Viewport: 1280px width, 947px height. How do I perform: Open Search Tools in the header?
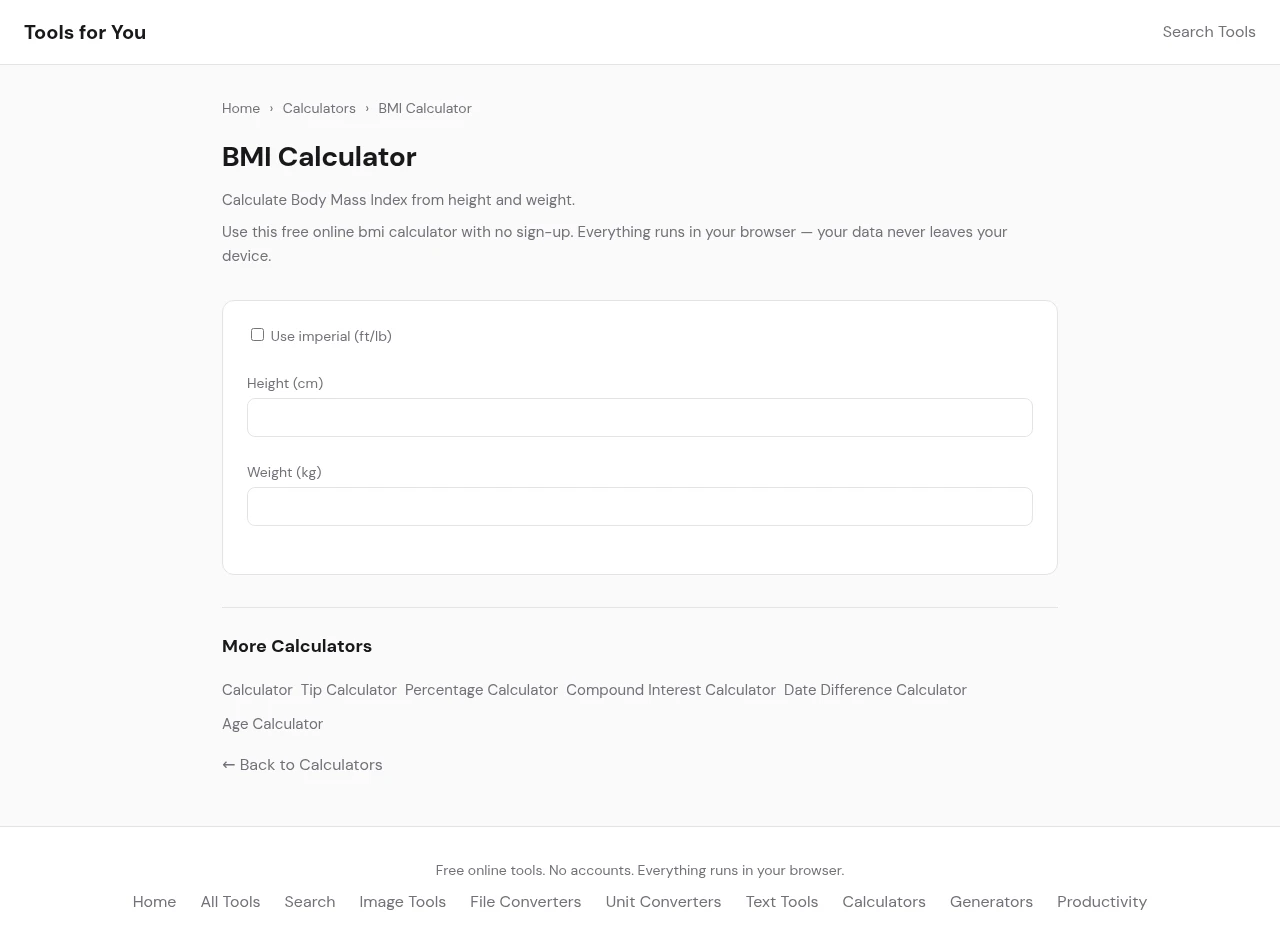coord(1208,32)
